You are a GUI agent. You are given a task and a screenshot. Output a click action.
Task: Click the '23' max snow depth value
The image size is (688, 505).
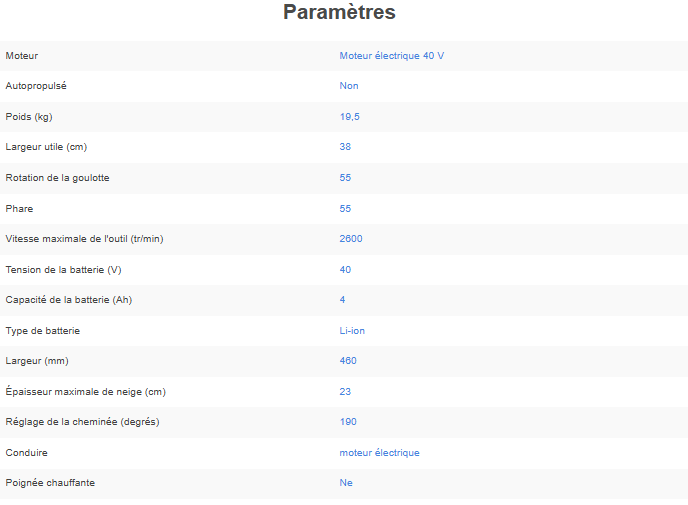345,391
